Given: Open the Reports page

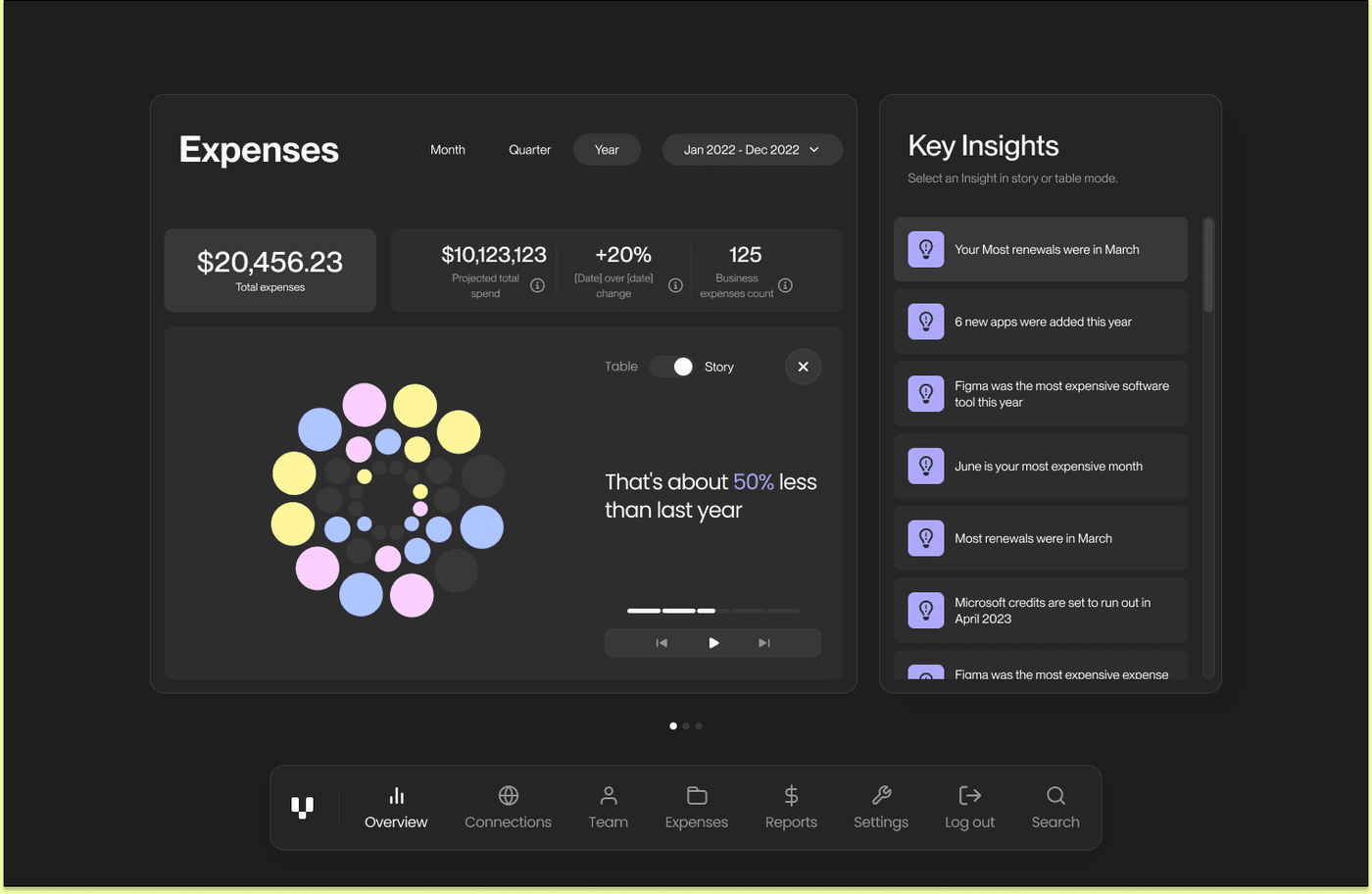Looking at the screenshot, I should click(791, 808).
